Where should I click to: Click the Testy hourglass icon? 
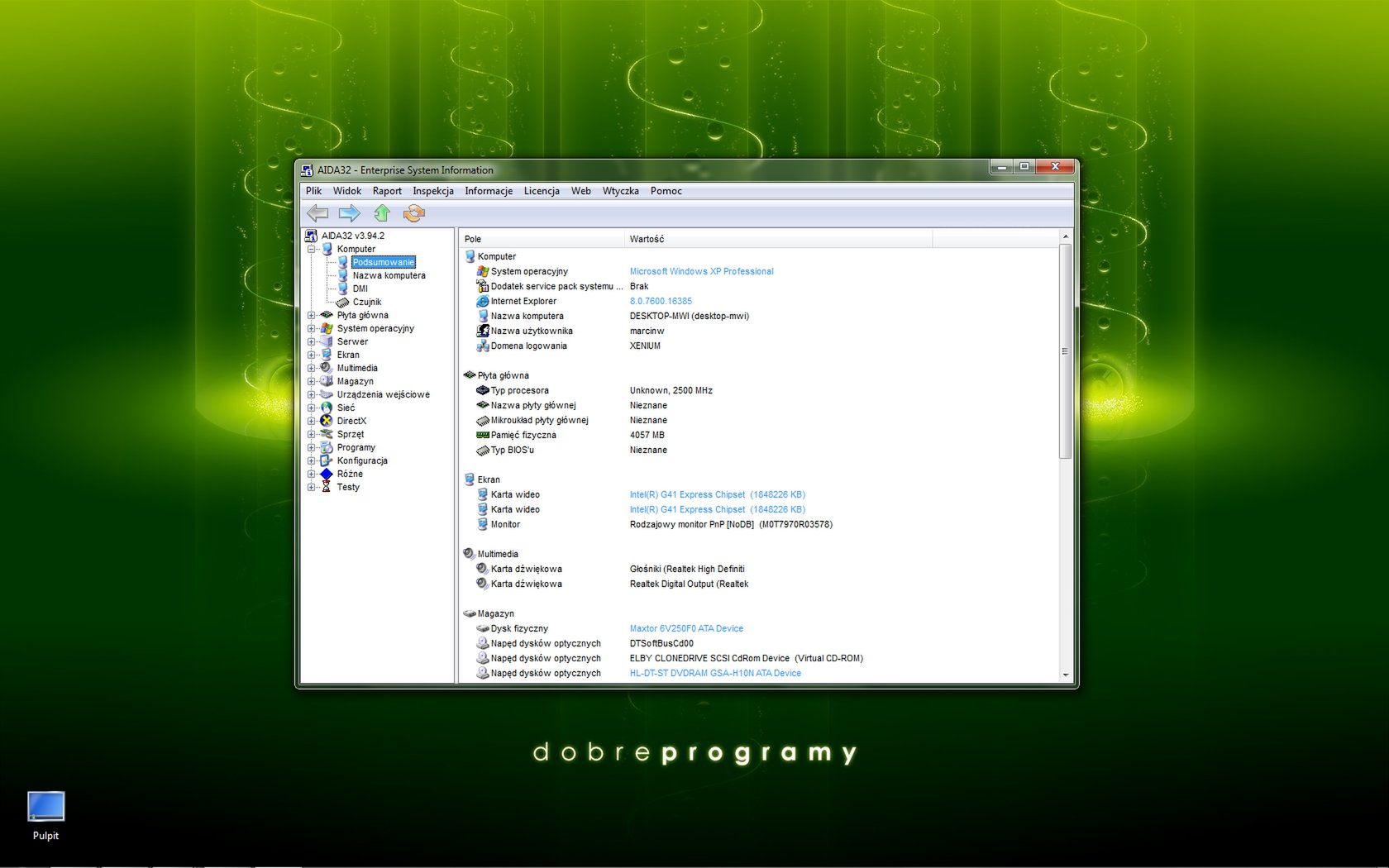pos(327,487)
